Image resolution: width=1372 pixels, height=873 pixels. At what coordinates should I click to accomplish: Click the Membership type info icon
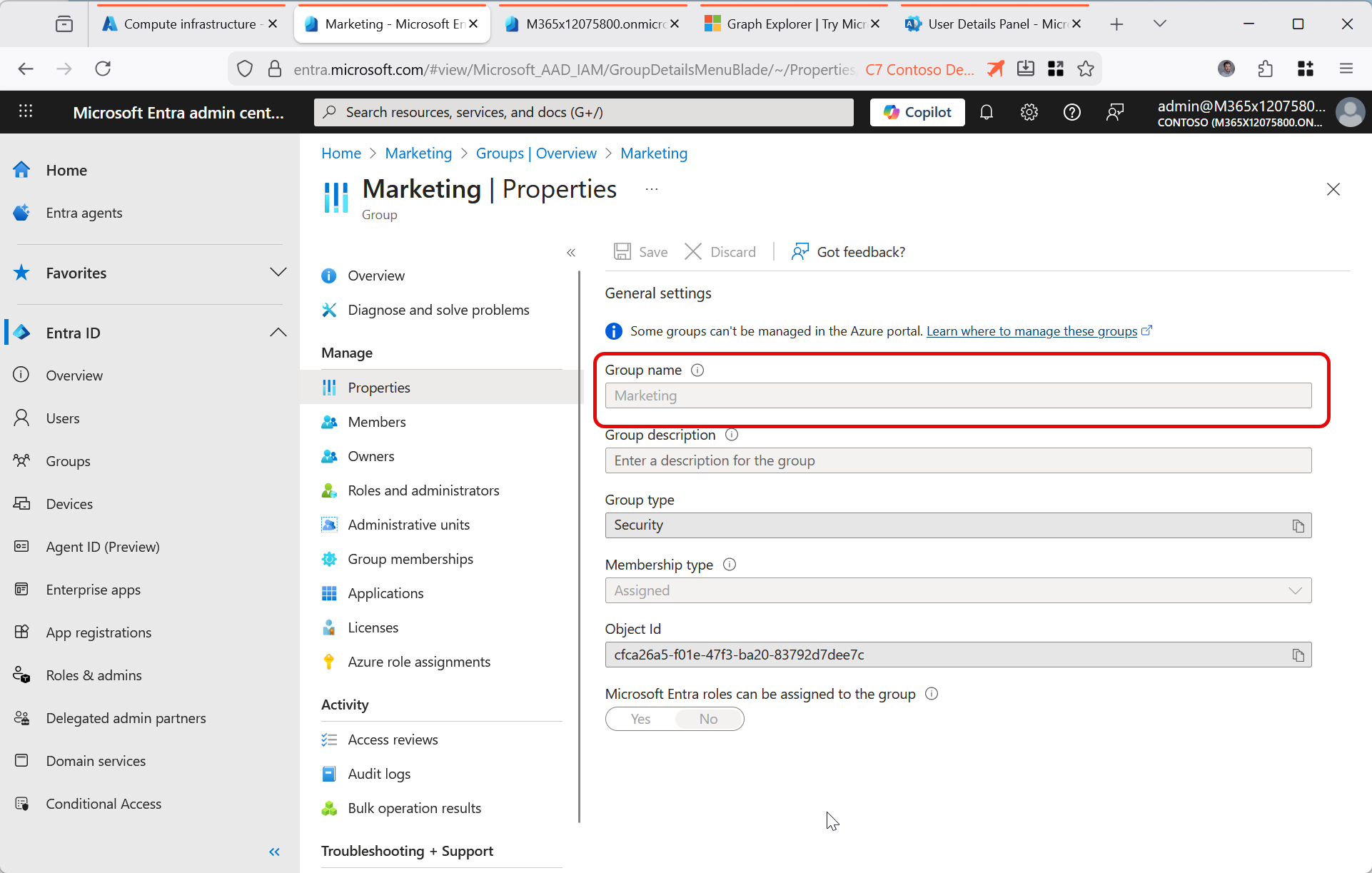[729, 565]
